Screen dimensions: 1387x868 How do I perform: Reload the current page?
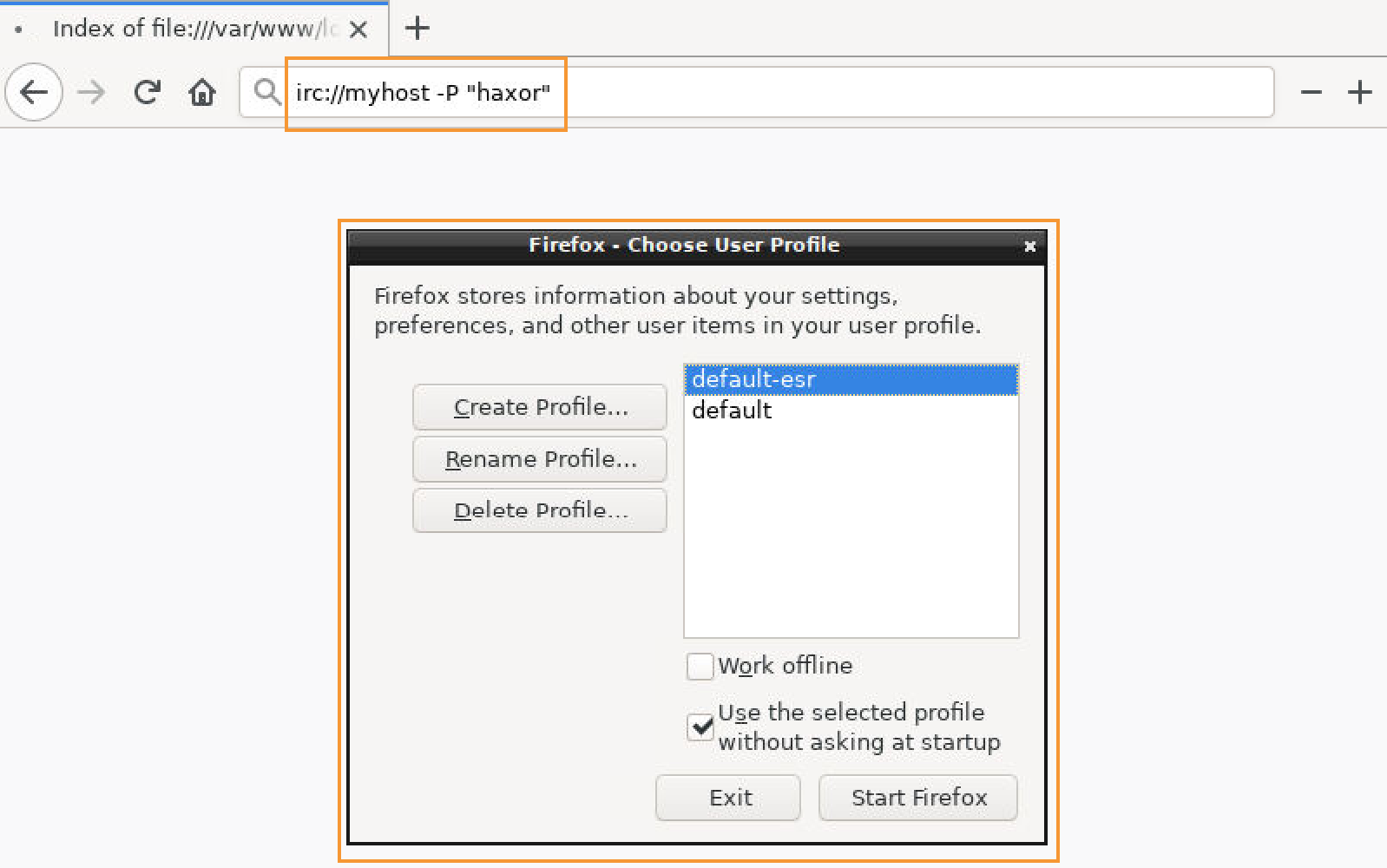pyautogui.click(x=148, y=92)
